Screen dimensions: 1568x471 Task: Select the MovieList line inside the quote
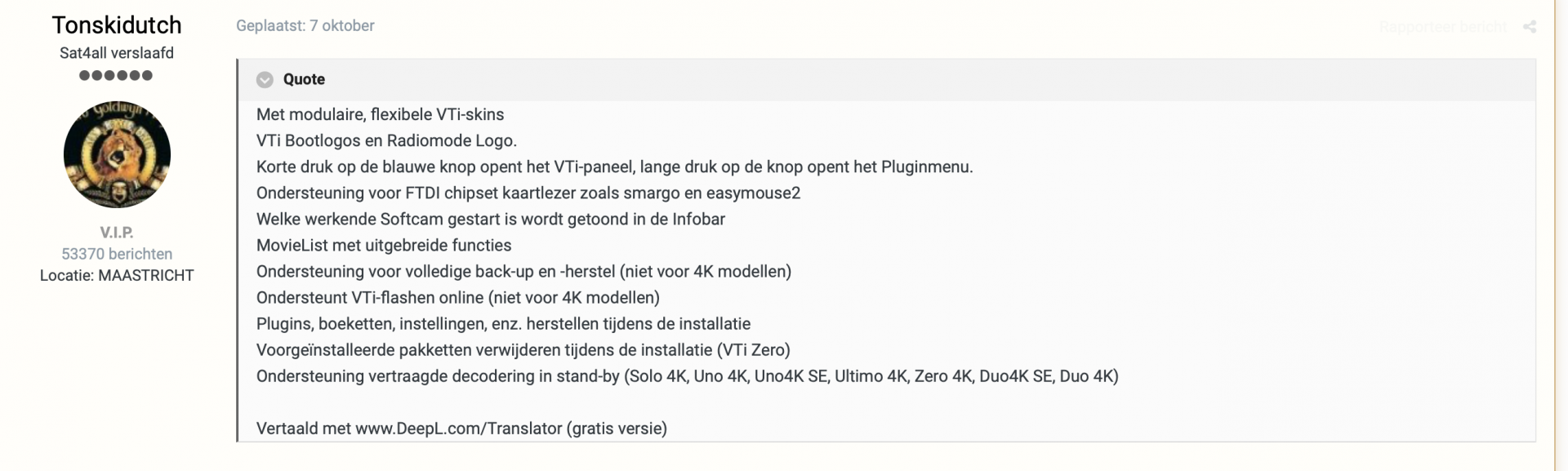click(383, 245)
